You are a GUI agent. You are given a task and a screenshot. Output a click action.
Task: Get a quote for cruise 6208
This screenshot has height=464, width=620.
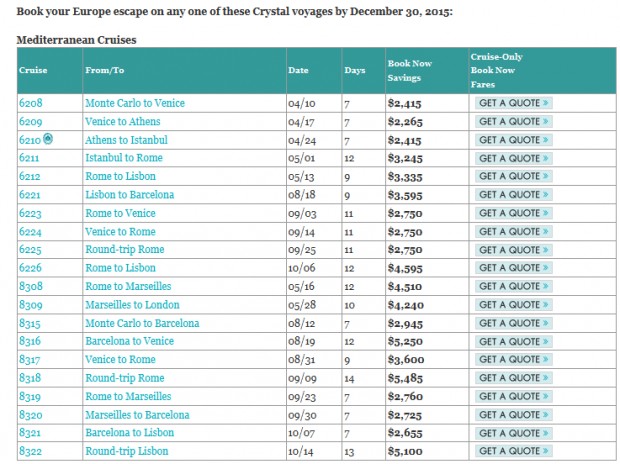[x=513, y=103]
